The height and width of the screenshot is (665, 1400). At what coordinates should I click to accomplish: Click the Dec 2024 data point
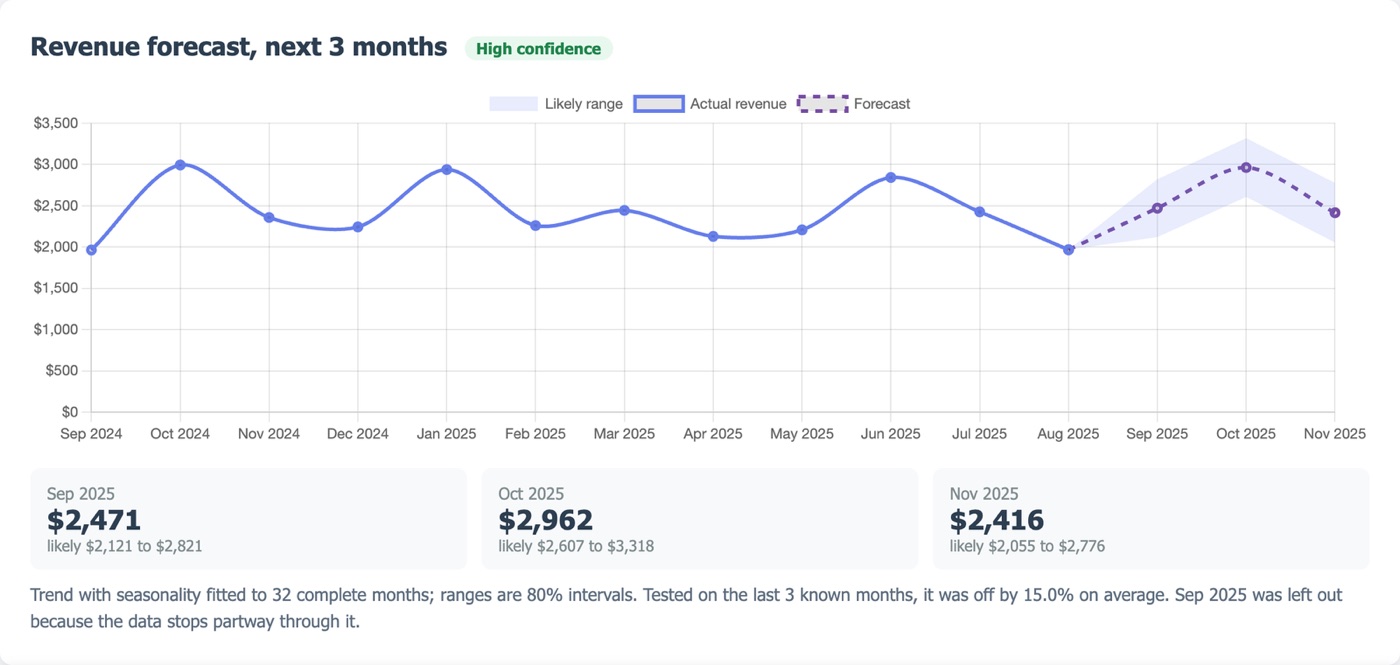(x=358, y=227)
